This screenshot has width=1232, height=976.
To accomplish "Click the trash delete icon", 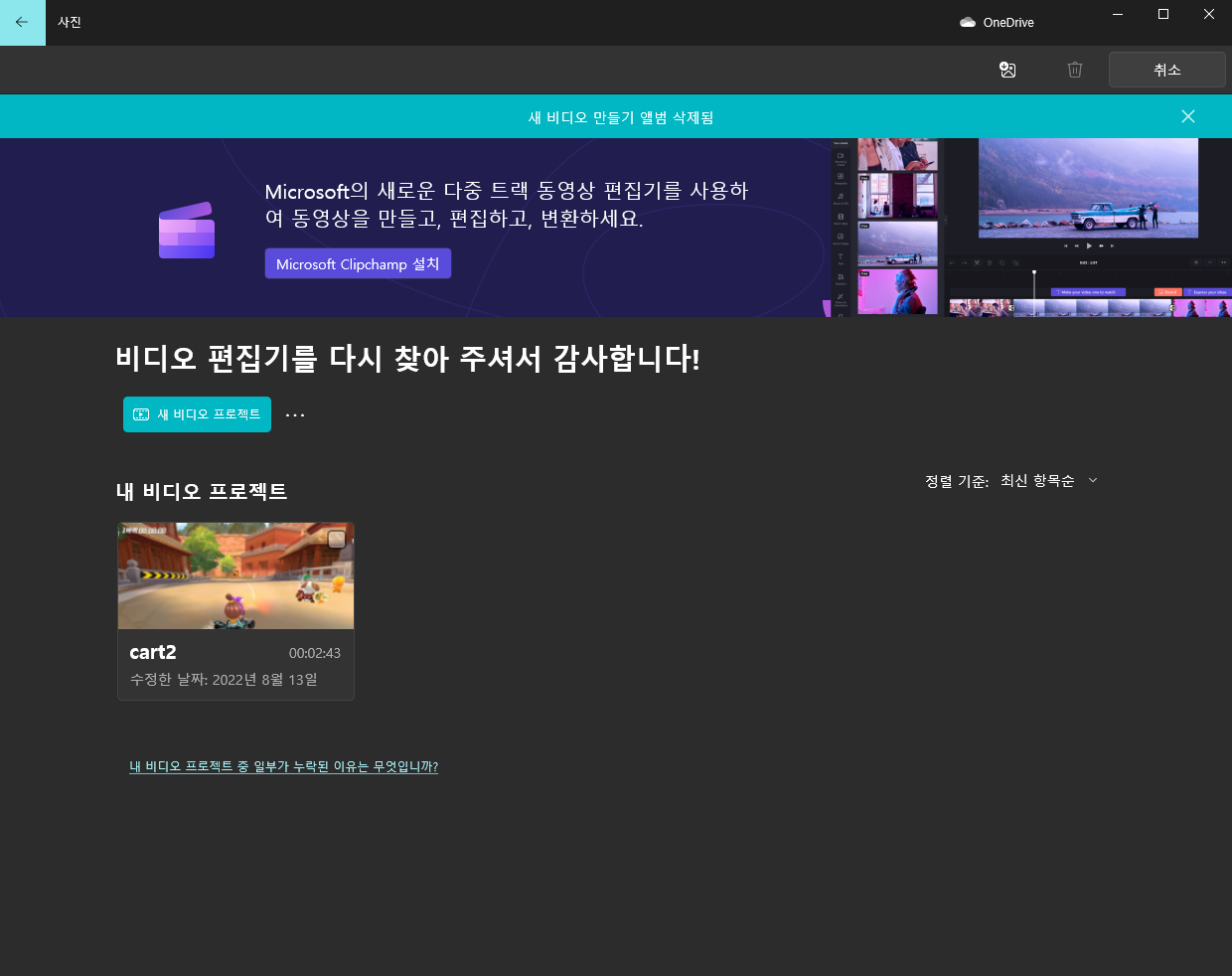I will pyautogui.click(x=1074, y=70).
